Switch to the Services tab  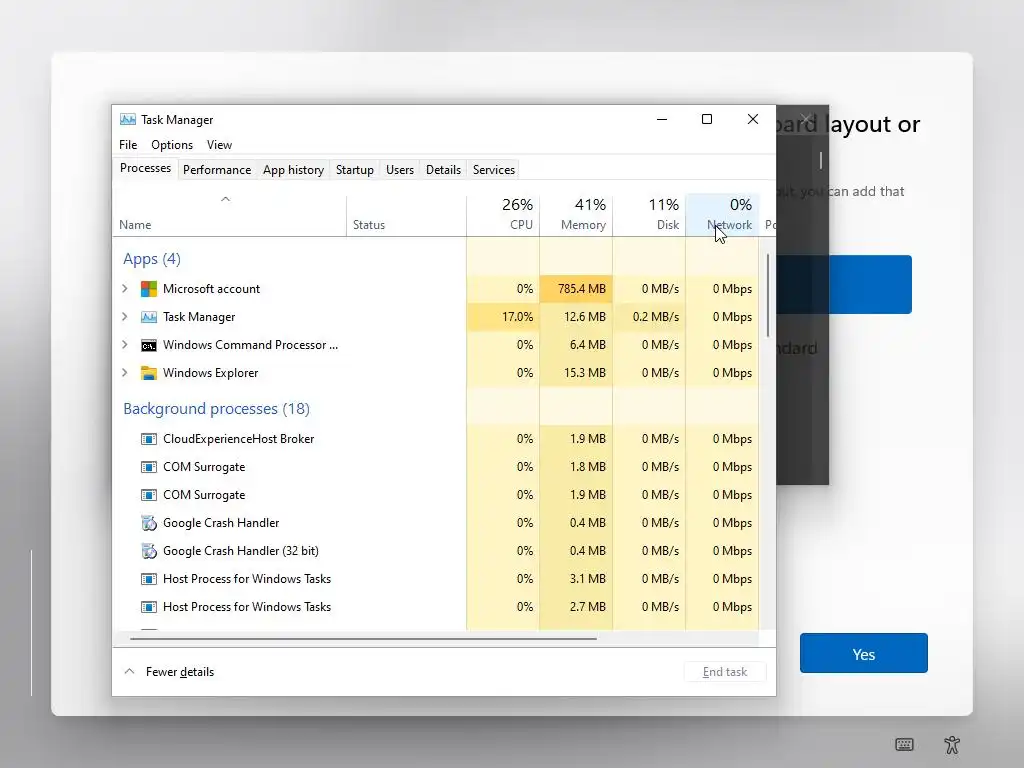pyautogui.click(x=494, y=170)
